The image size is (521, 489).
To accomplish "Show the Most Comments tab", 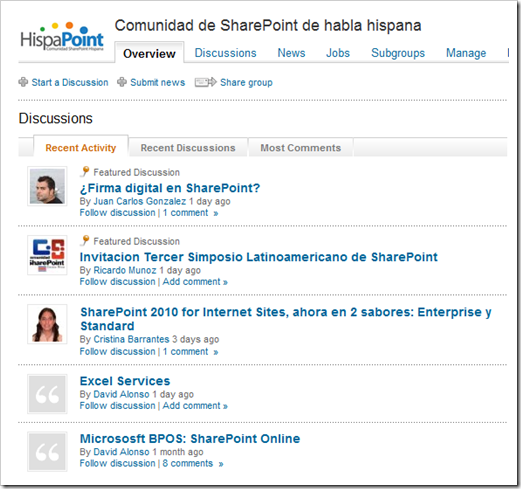I will coord(301,148).
